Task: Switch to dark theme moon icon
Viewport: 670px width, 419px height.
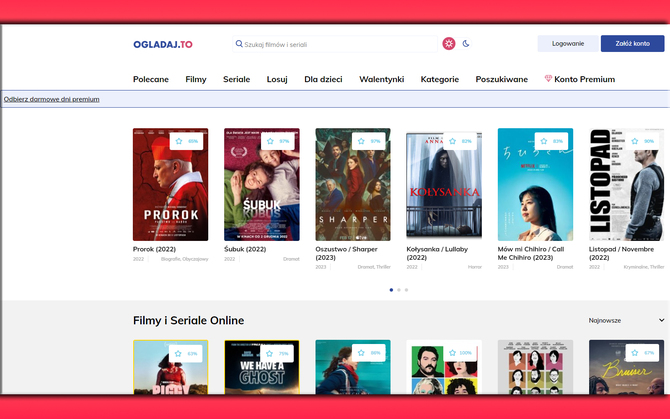Action: coord(466,43)
